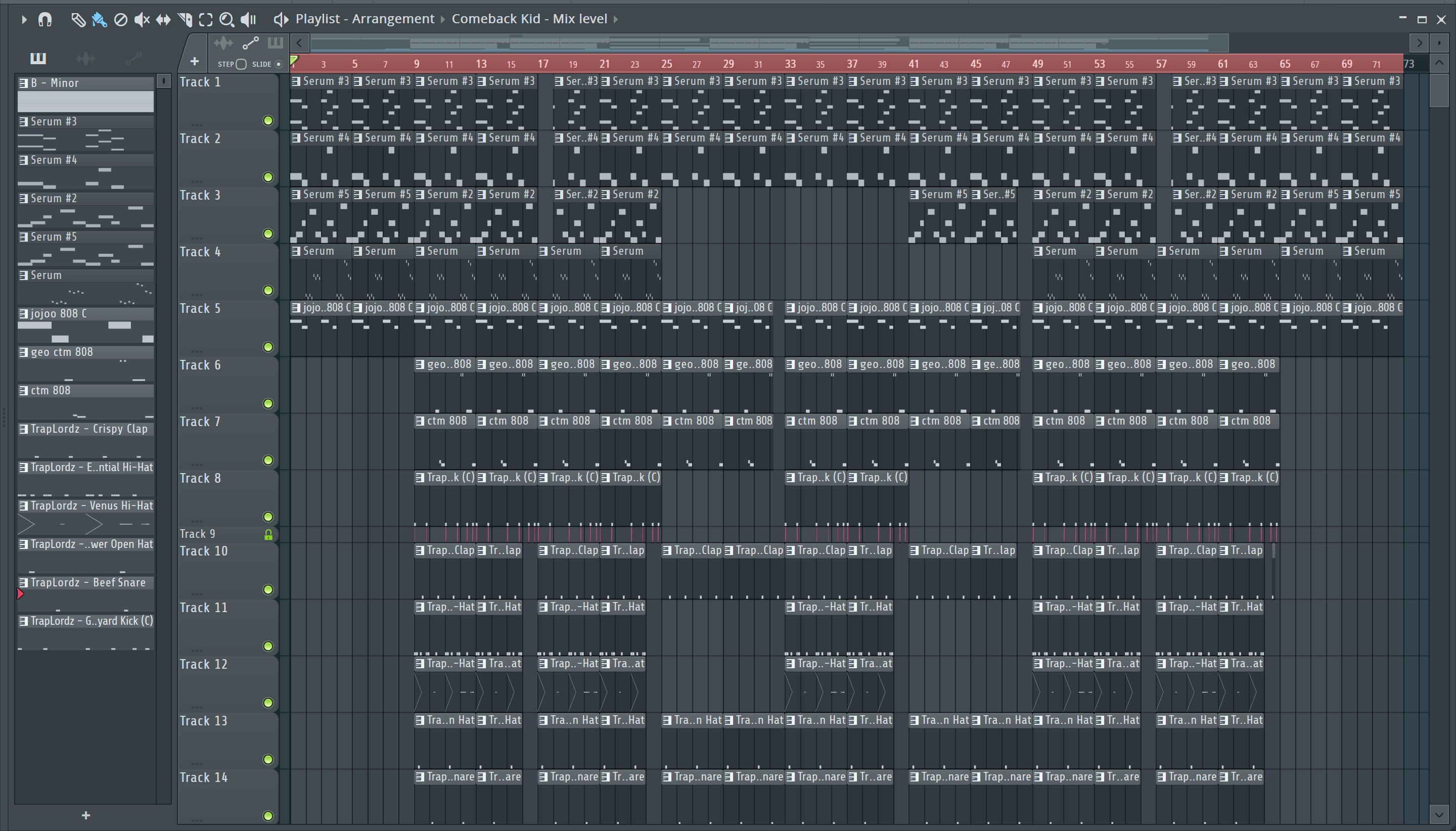Image resolution: width=1456 pixels, height=831 pixels.
Task: Select the Playback tool
Action: click(248, 19)
